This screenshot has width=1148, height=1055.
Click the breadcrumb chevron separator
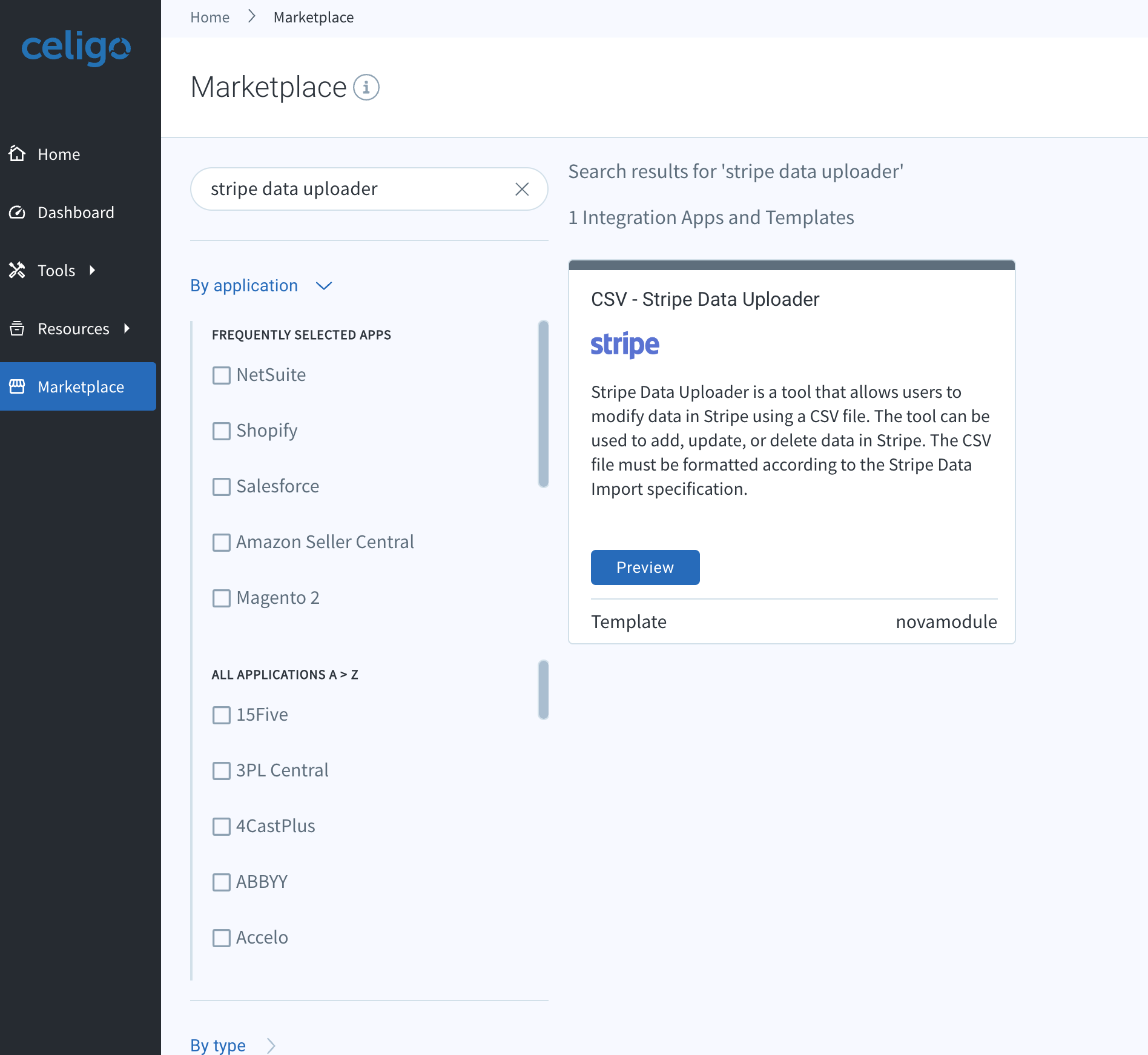pos(252,16)
